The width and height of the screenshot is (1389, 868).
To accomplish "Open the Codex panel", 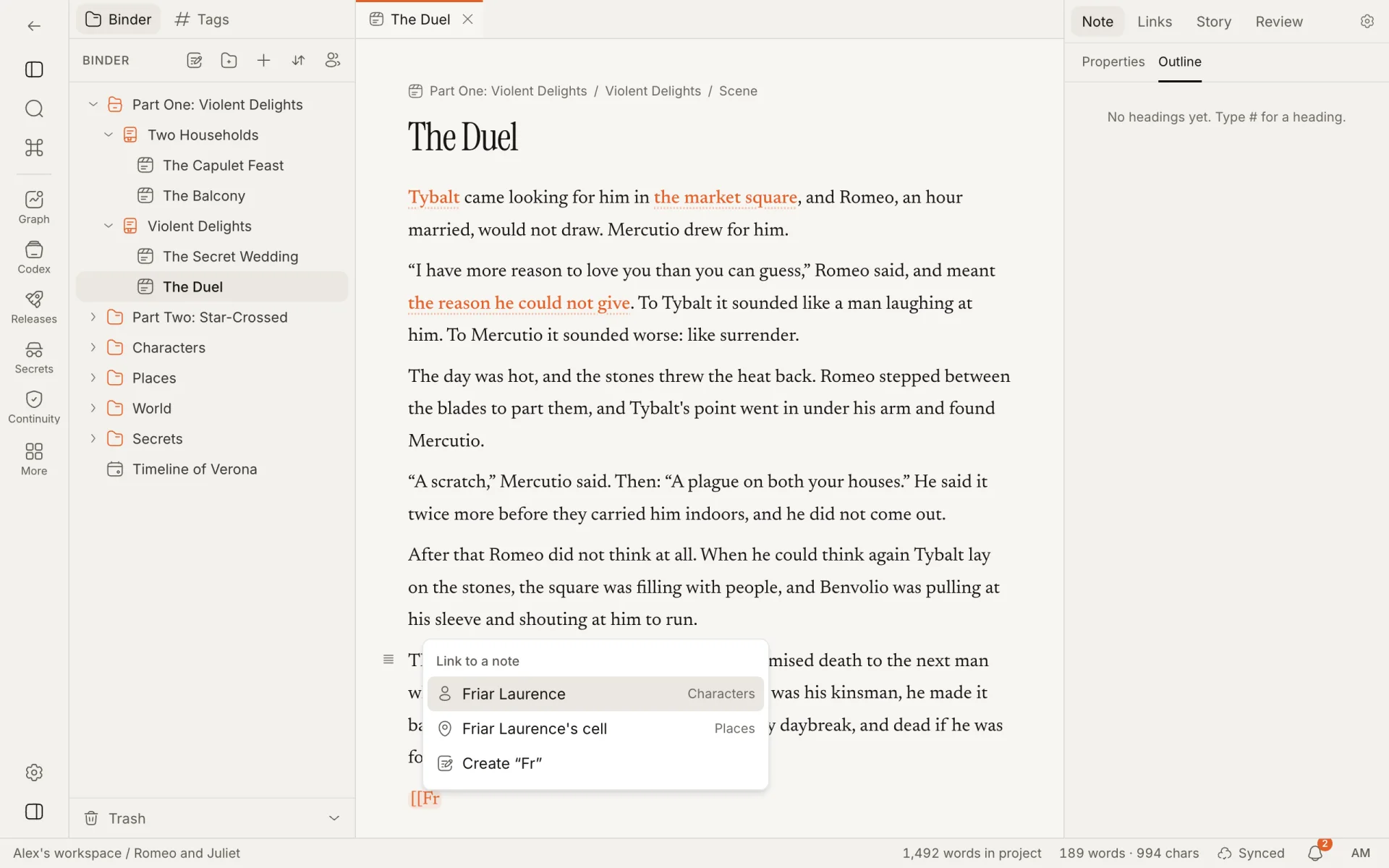I will (x=34, y=258).
